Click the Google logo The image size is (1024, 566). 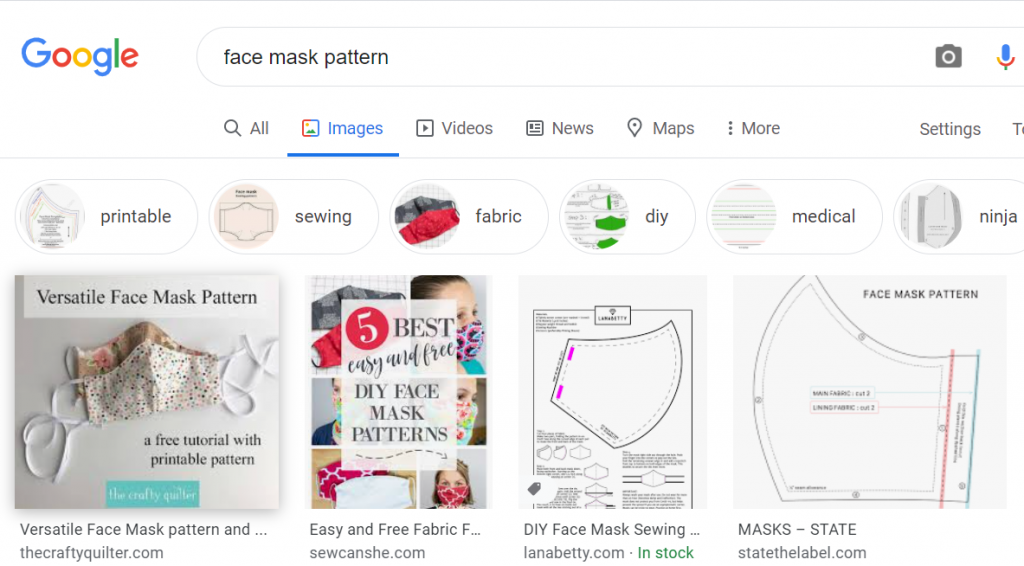click(80, 56)
